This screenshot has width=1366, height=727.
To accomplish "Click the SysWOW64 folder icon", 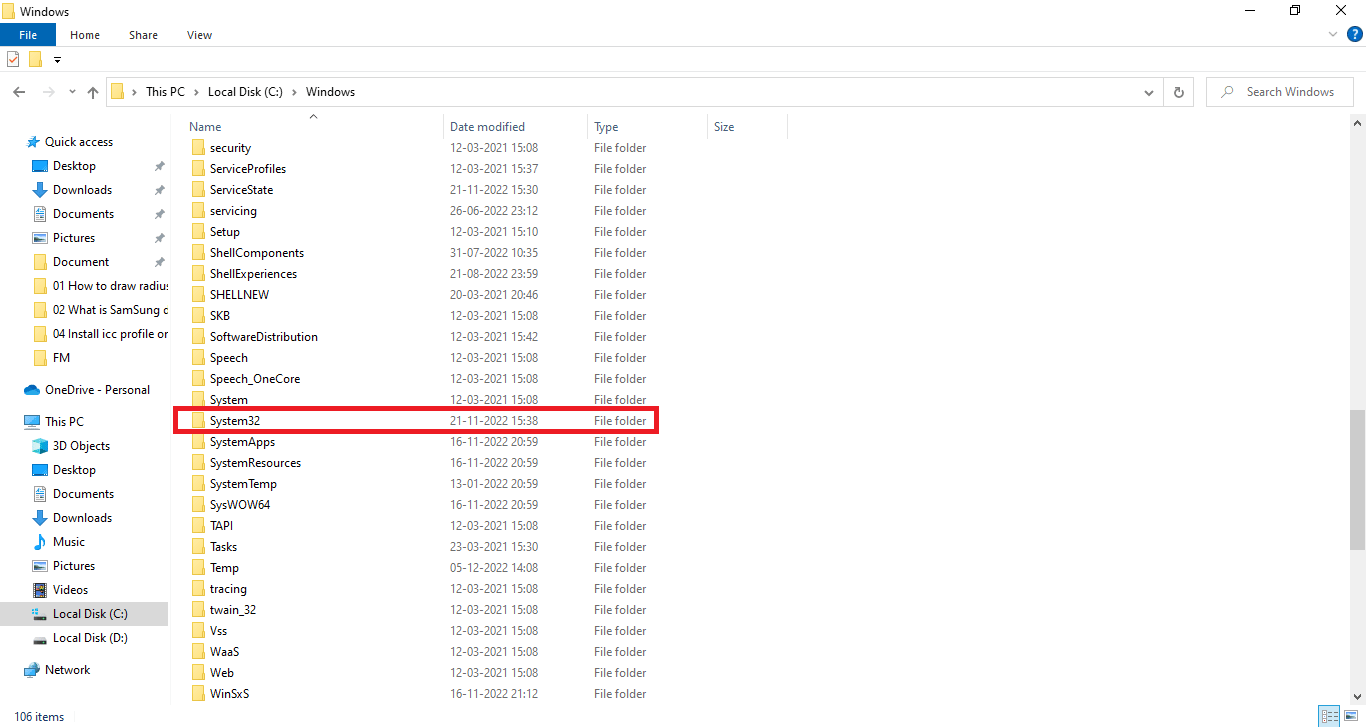I will 198,505.
